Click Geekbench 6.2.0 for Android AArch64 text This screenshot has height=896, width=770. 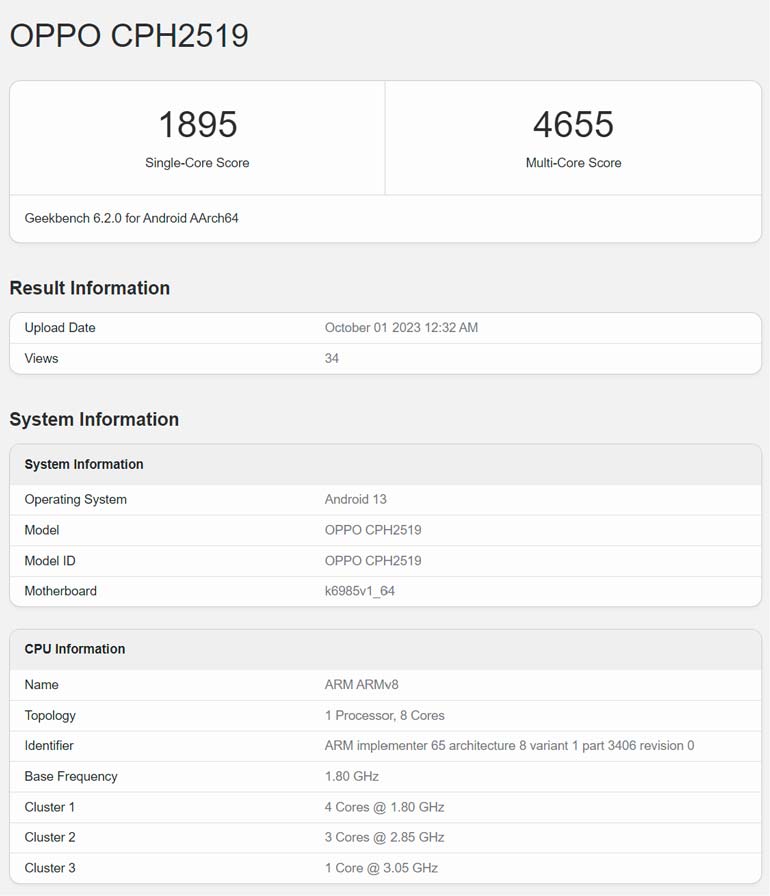tap(131, 218)
